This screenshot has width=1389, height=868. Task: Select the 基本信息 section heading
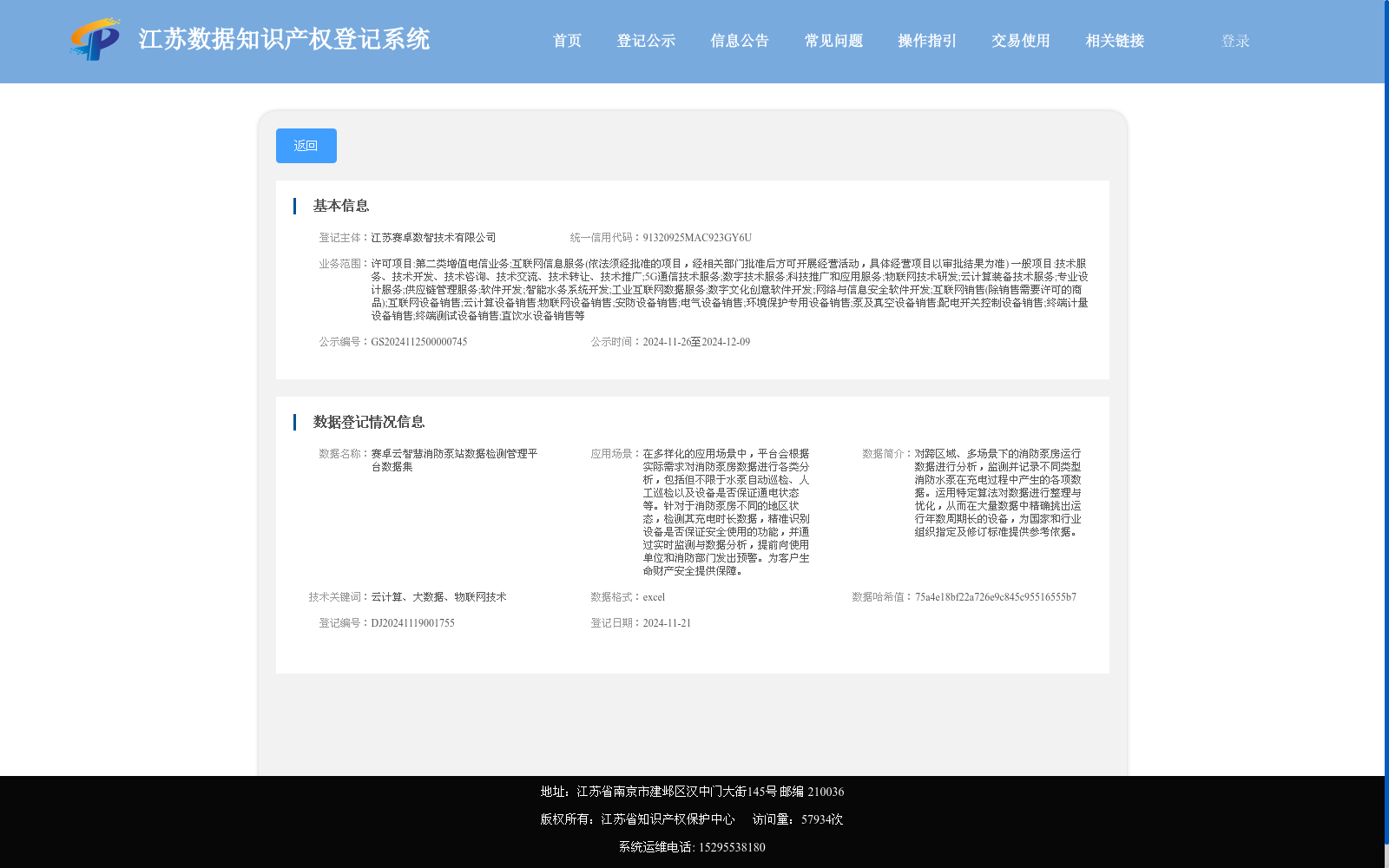click(x=341, y=206)
